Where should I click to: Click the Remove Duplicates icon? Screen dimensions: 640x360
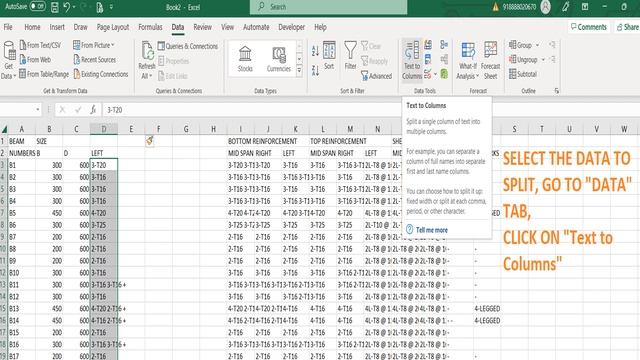click(x=428, y=60)
